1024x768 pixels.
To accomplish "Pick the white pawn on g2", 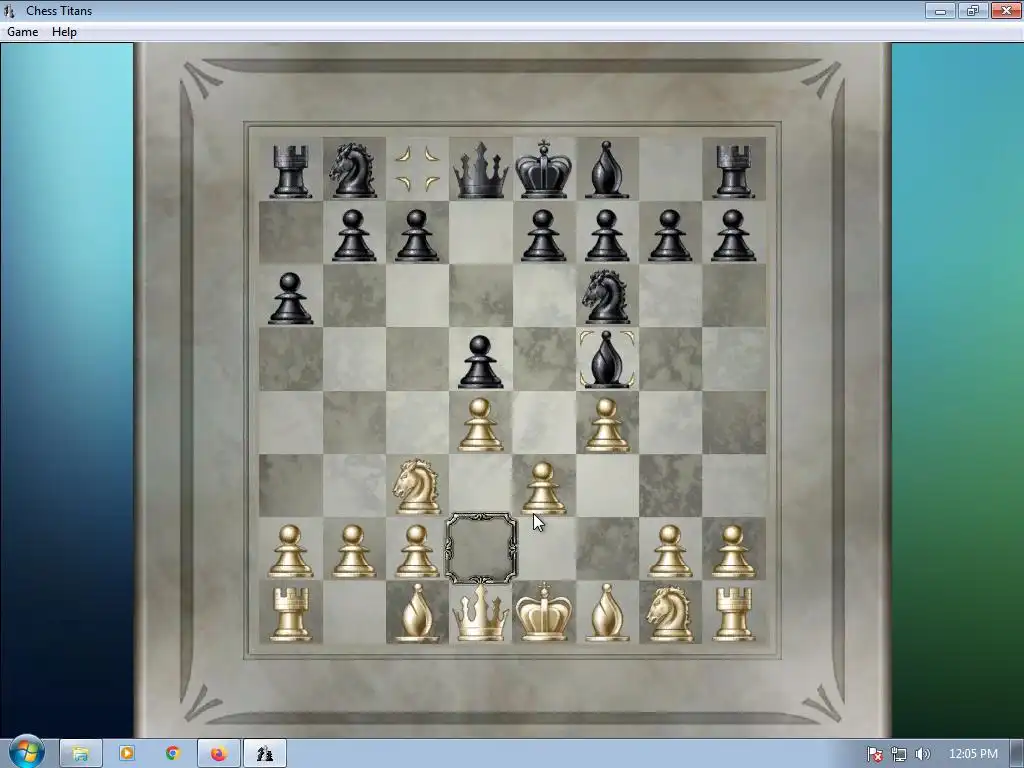I will click(x=670, y=552).
